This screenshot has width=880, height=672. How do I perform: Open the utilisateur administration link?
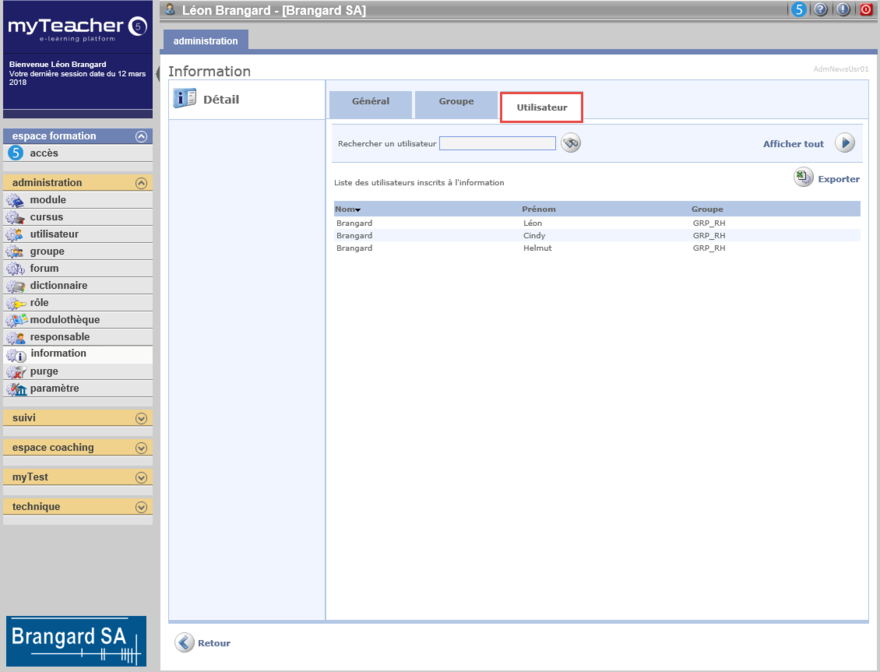(54, 234)
